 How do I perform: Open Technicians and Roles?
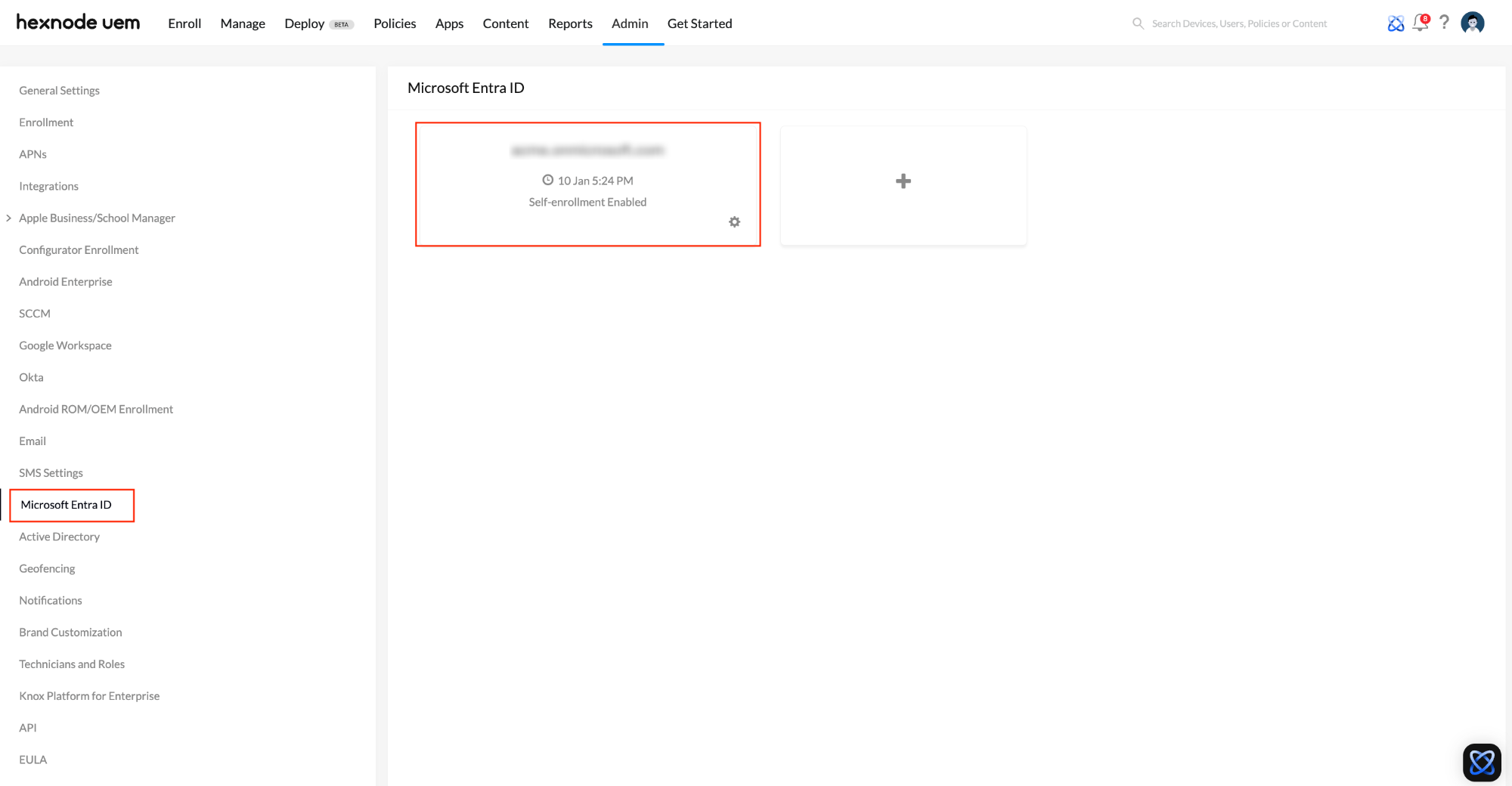click(72, 664)
